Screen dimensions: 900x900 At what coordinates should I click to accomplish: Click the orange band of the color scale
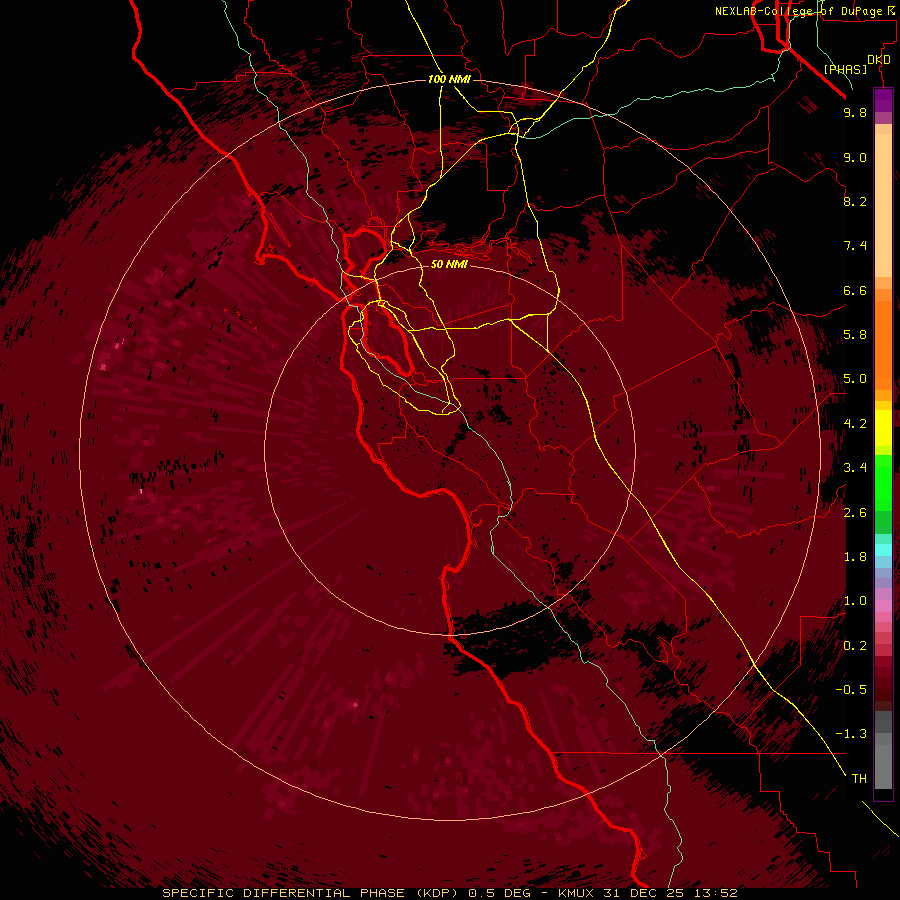(883, 344)
